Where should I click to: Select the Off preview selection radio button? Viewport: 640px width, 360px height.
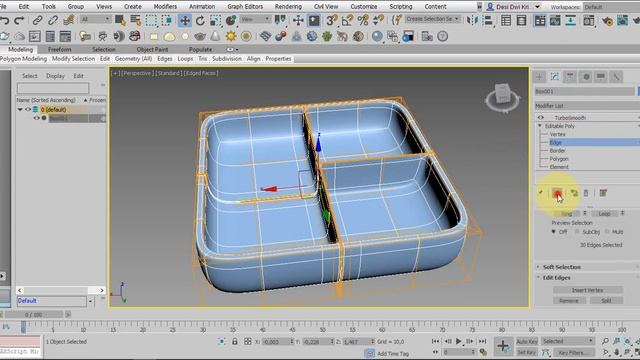pyautogui.click(x=554, y=231)
